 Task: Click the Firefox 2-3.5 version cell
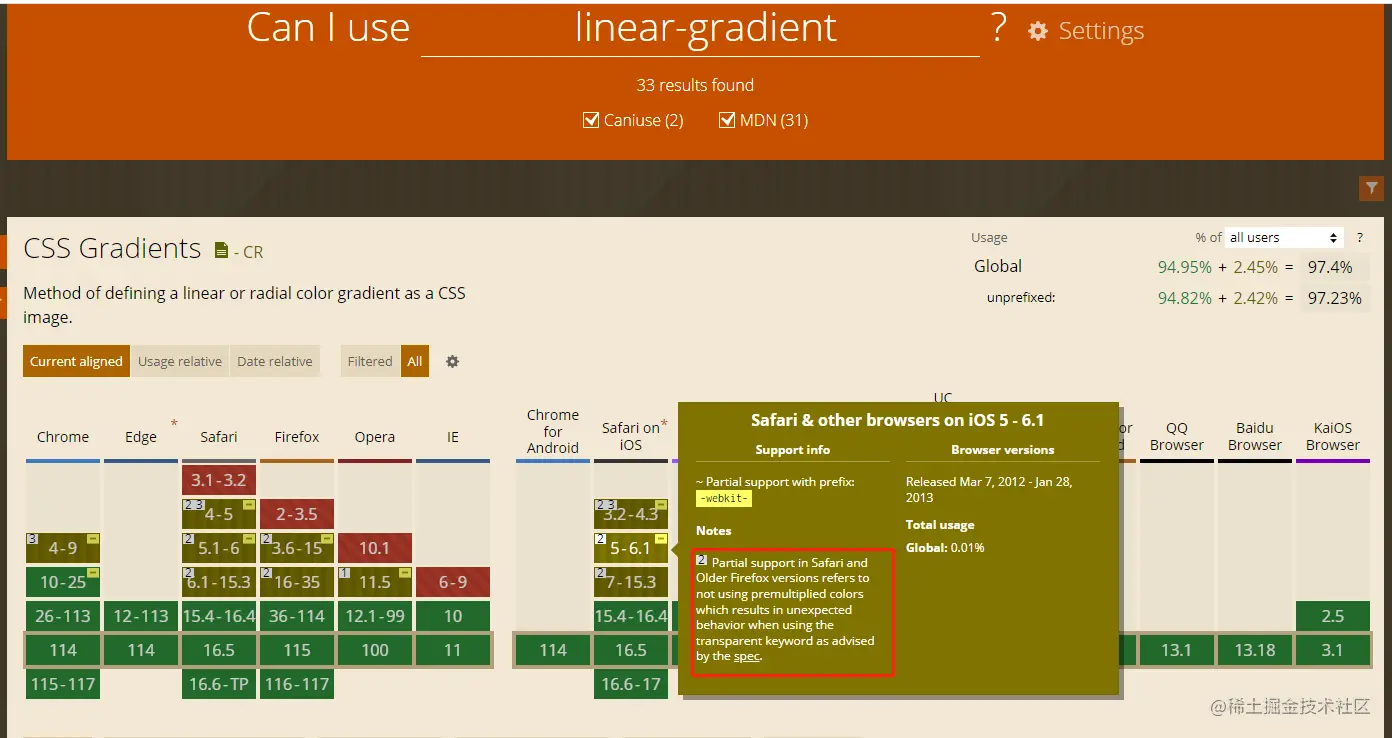pyautogui.click(x=297, y=514)
